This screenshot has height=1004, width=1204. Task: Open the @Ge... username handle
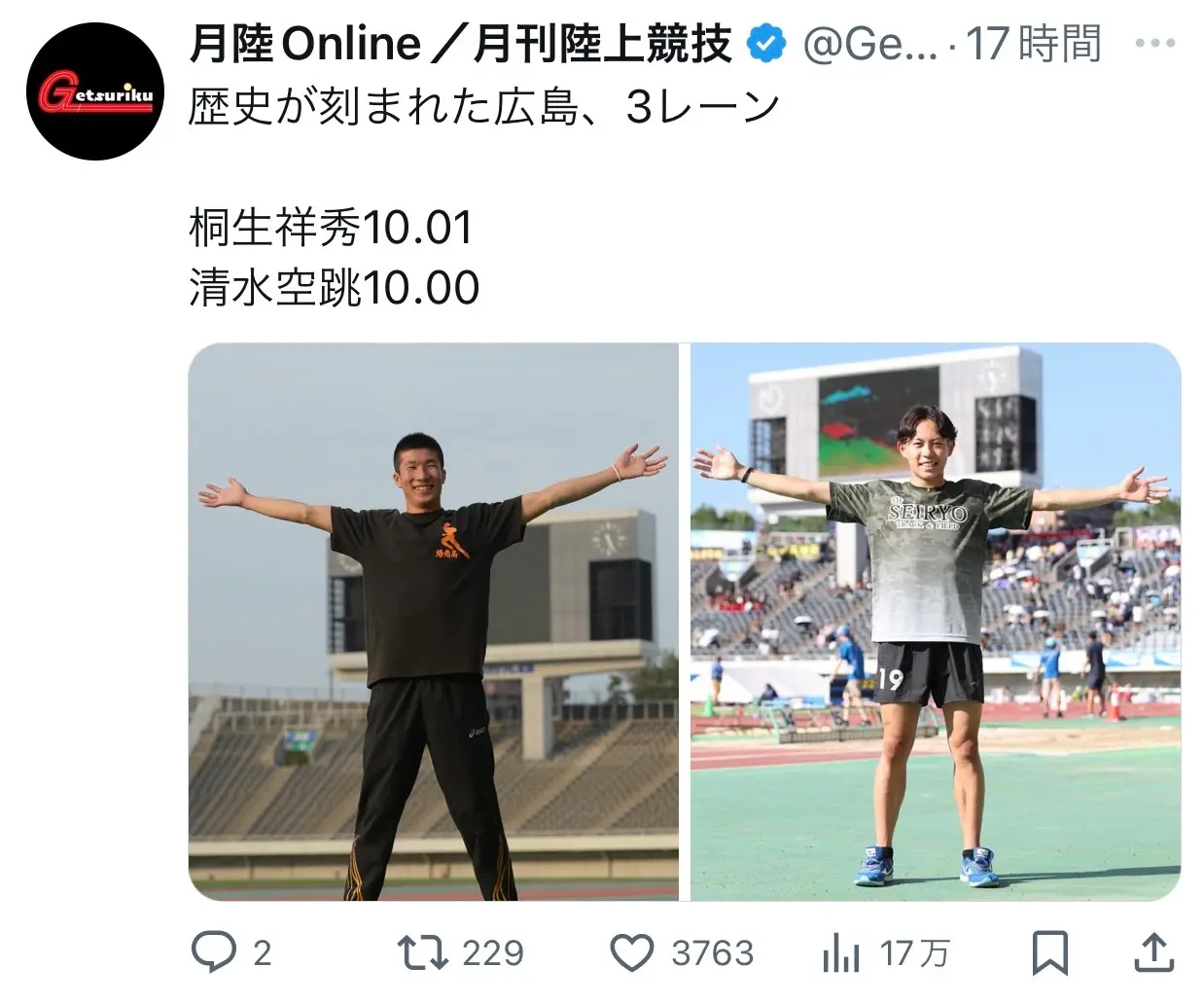tap(869, 46)
